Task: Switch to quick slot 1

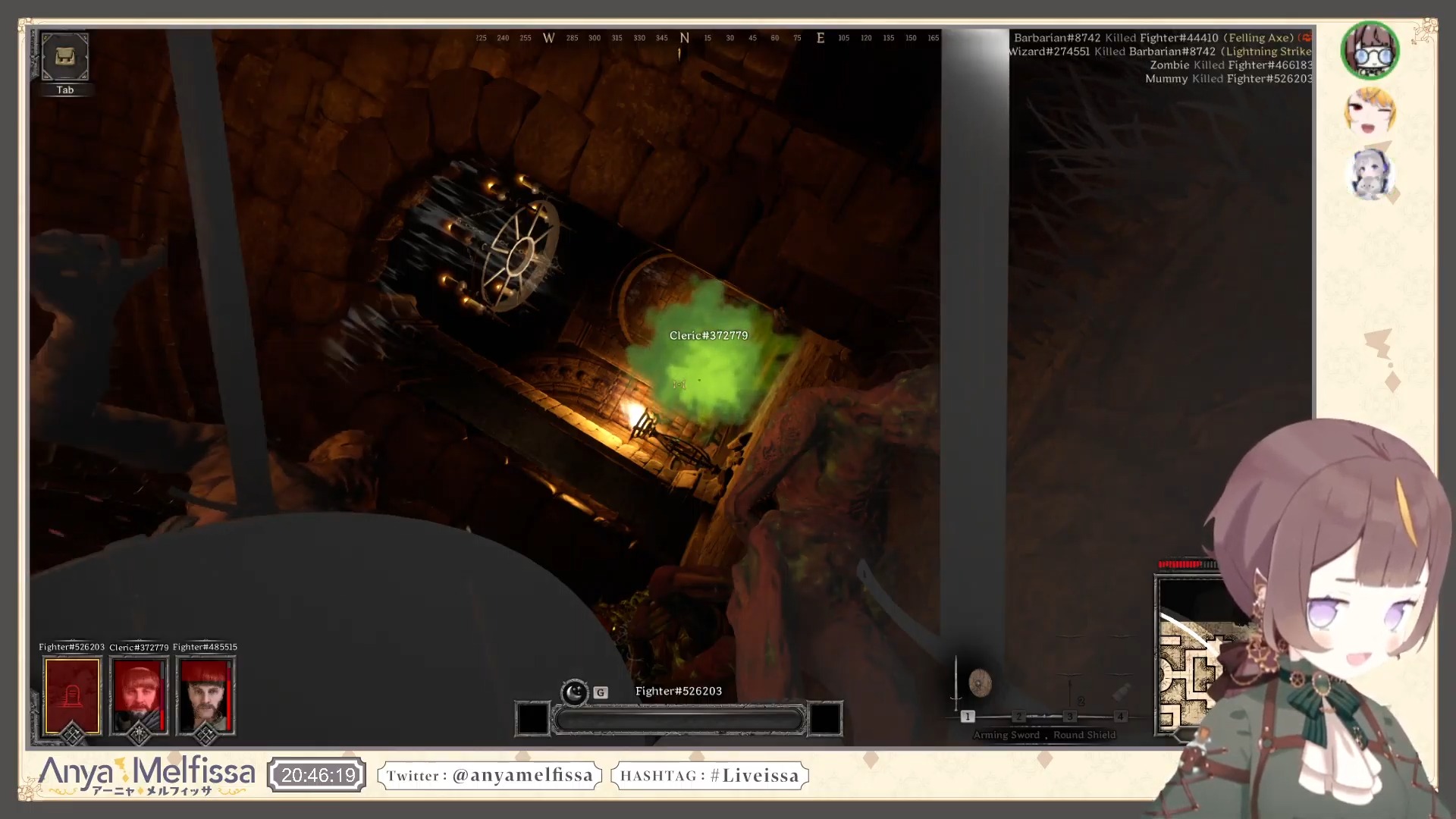Action: pos(968,717)
